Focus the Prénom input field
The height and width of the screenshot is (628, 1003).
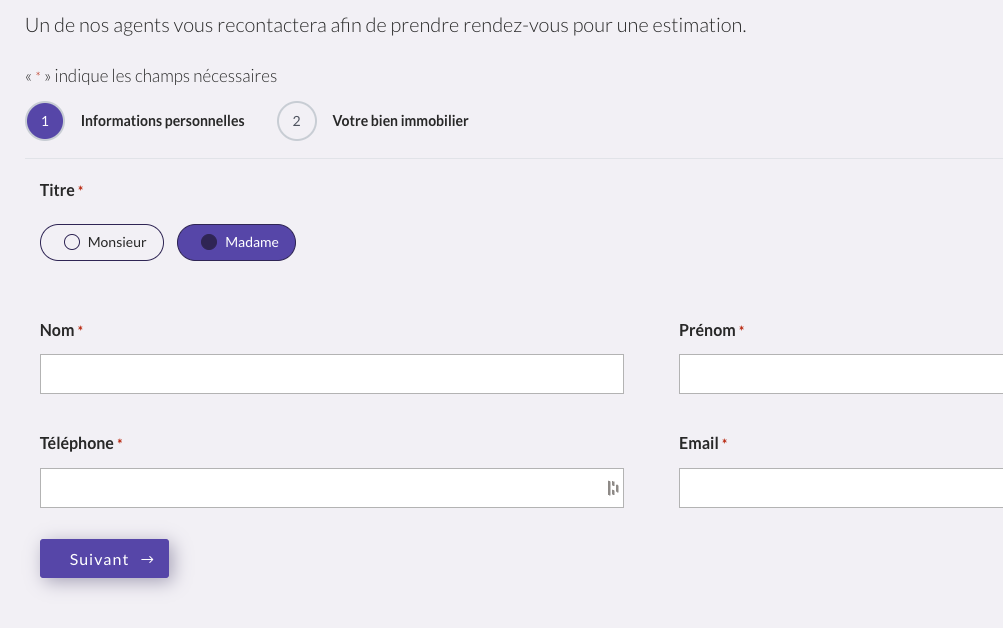(840, 374)
